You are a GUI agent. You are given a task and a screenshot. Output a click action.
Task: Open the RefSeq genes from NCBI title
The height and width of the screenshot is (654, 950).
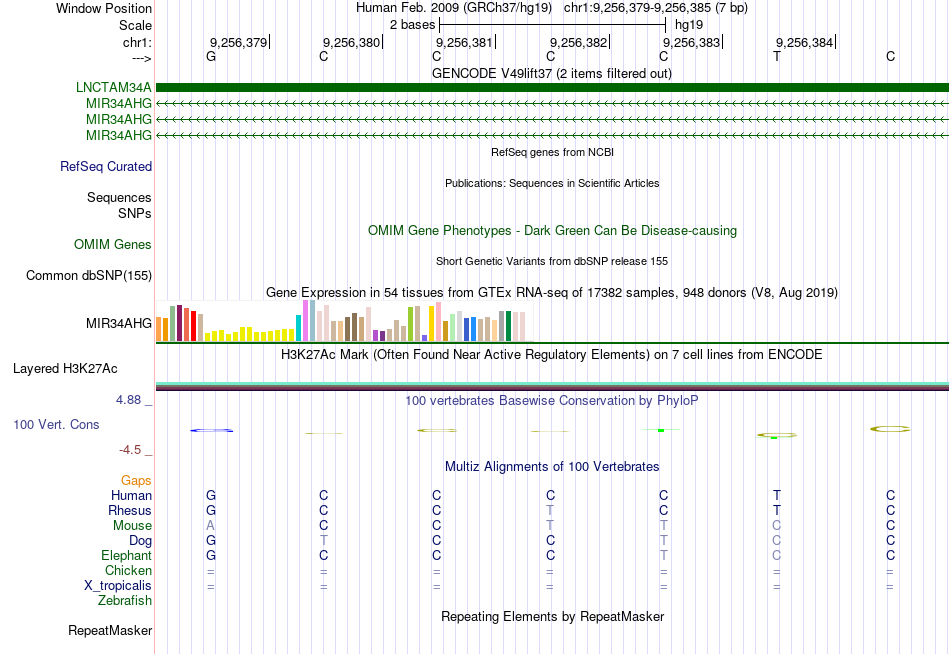coord(553,152)
